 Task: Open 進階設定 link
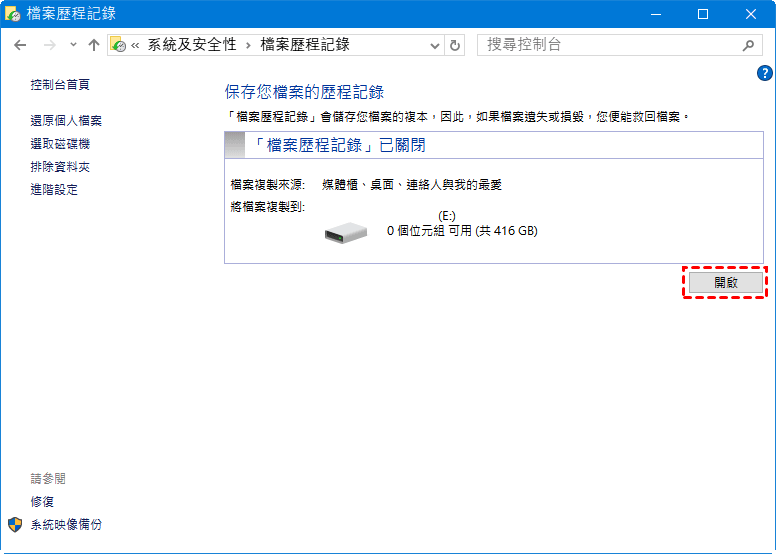point(54,190)
